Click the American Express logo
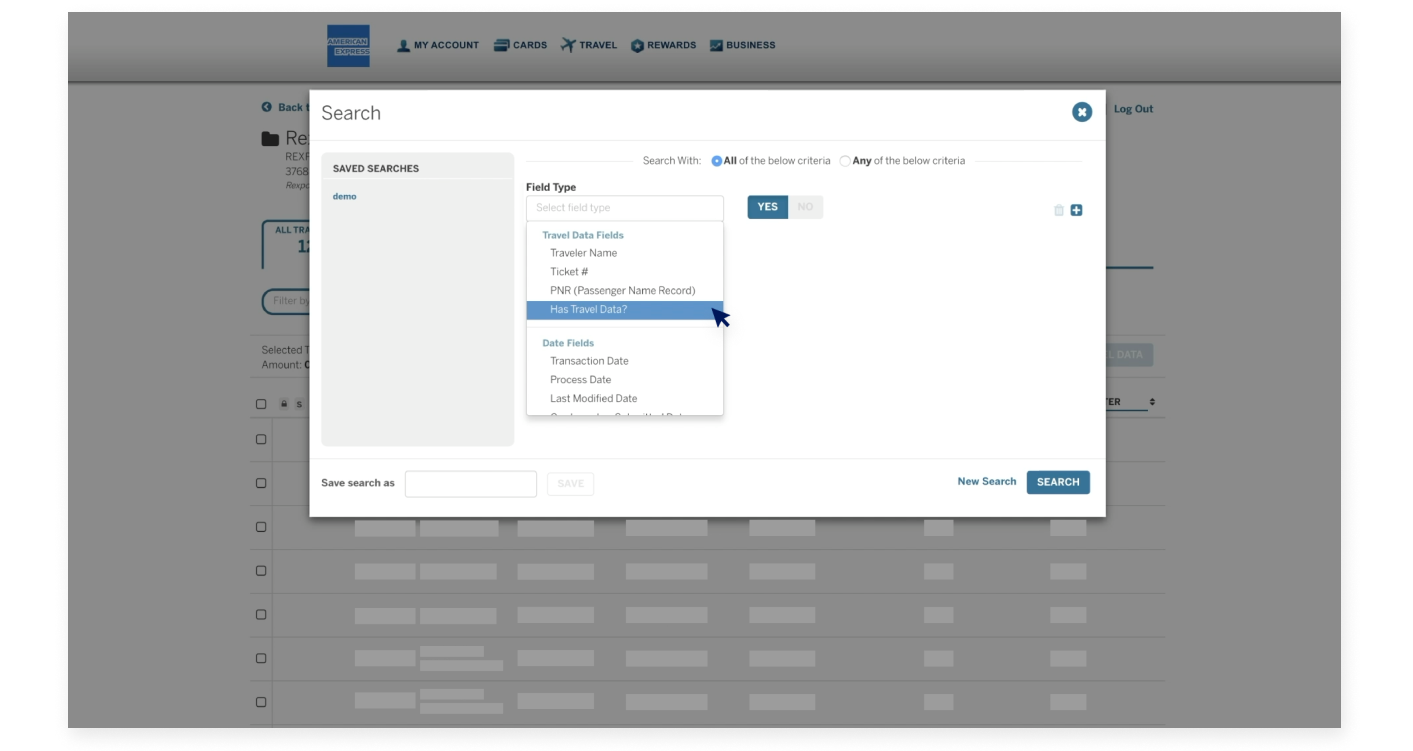This screenshot has height=751, width=1413. (348, 44)
